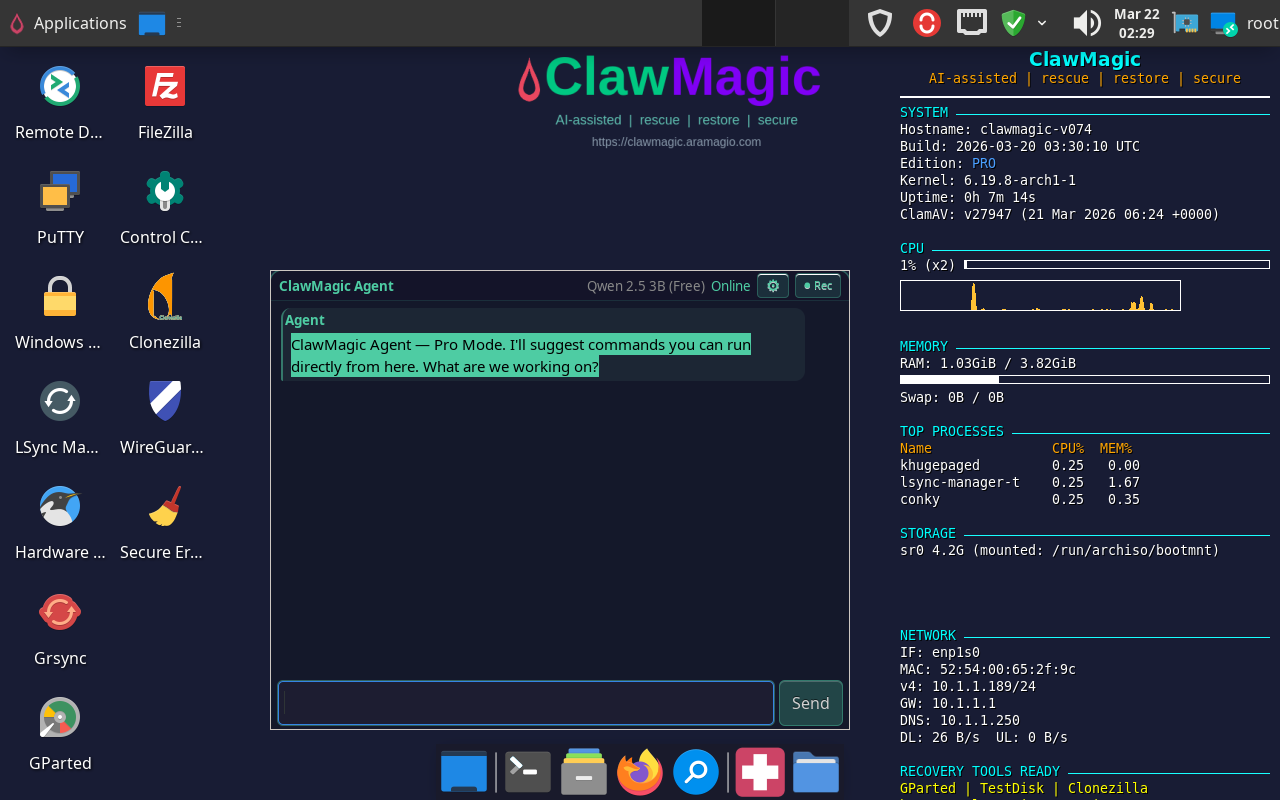Select the WireGuard shield icon
Image resolution: width=1280 pixels, height=800 pixels.
tap(165, 401)
